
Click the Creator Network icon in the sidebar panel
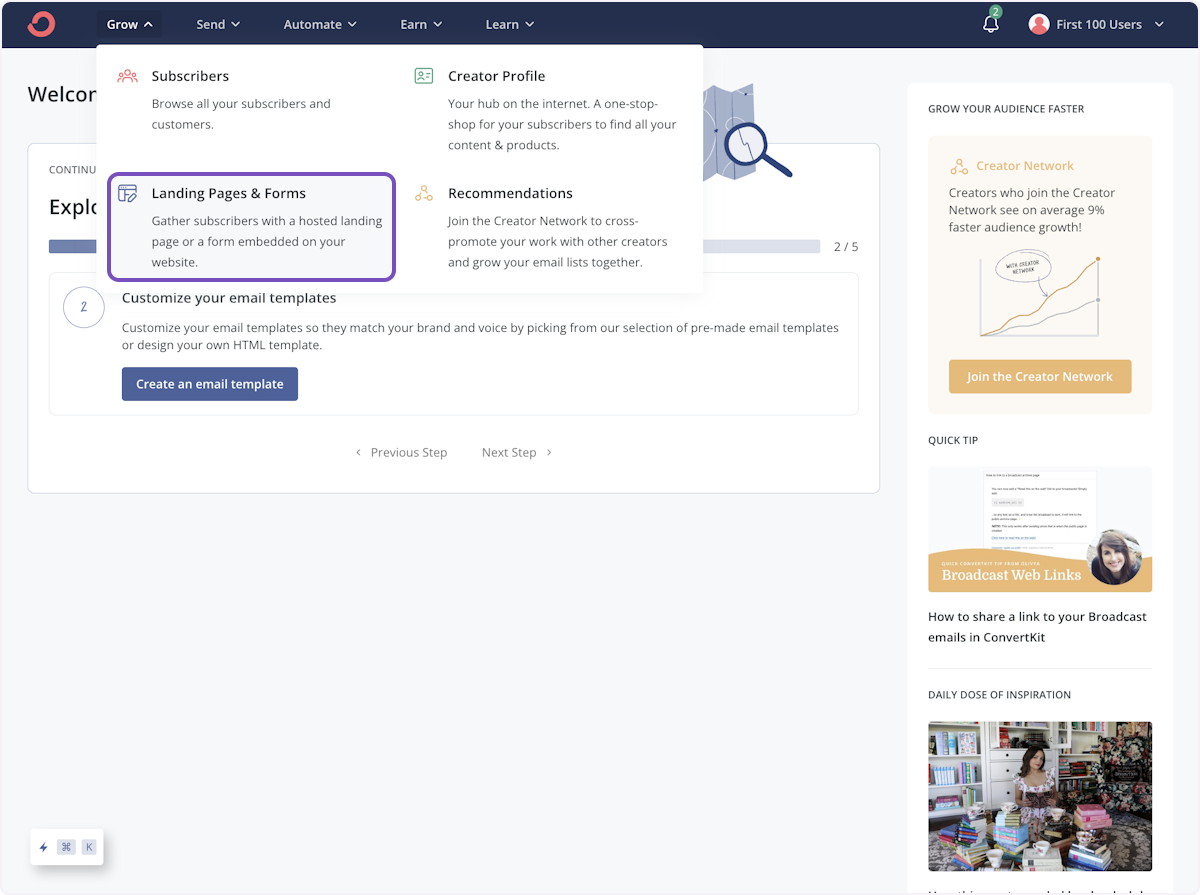pyautogui.click(x=961, y=165)
